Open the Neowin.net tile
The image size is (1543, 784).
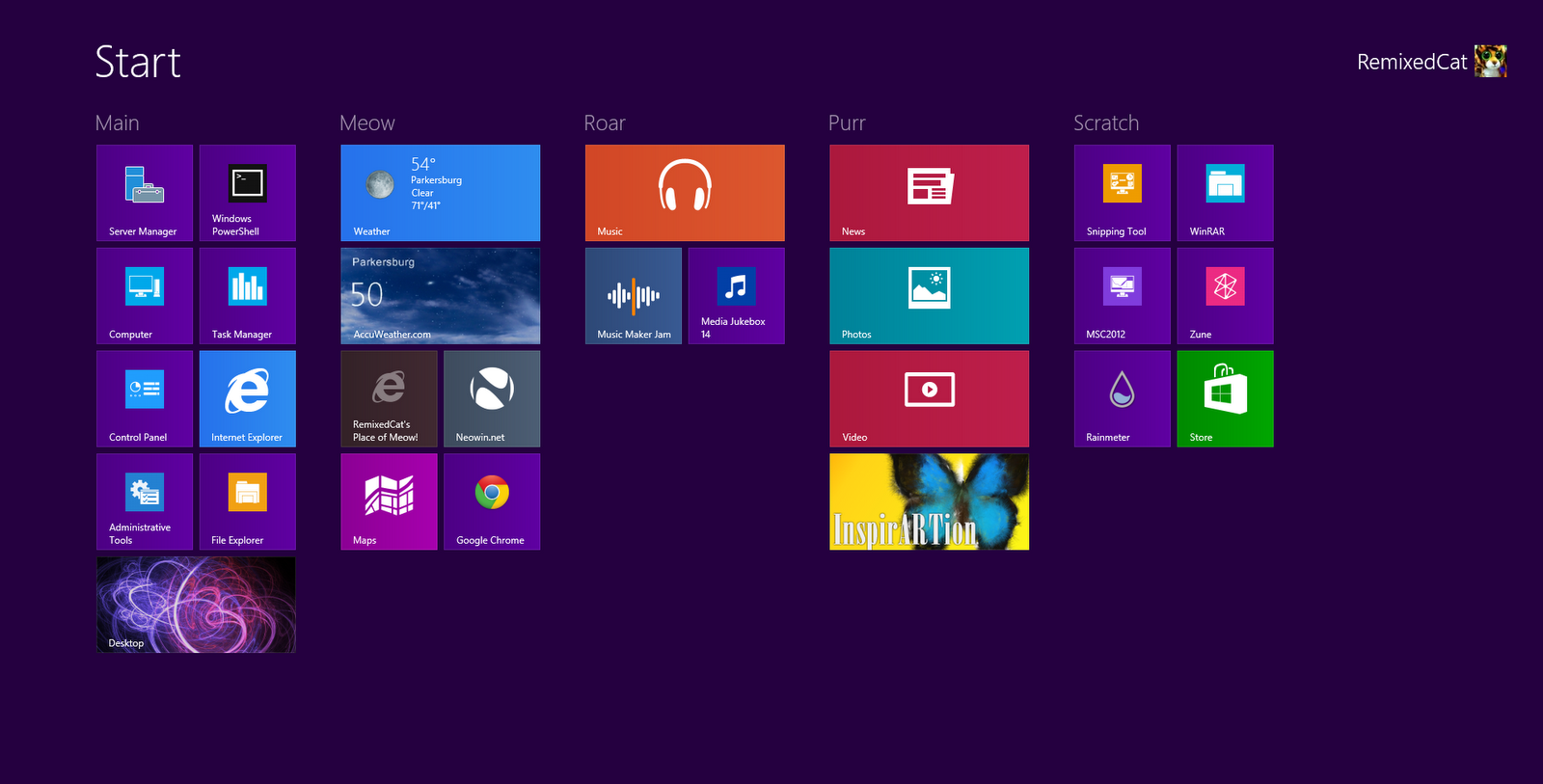coord(492,398)
